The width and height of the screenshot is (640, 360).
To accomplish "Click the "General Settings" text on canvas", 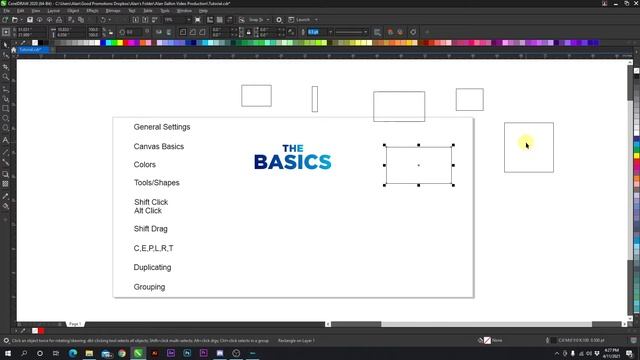I will 162,127.
